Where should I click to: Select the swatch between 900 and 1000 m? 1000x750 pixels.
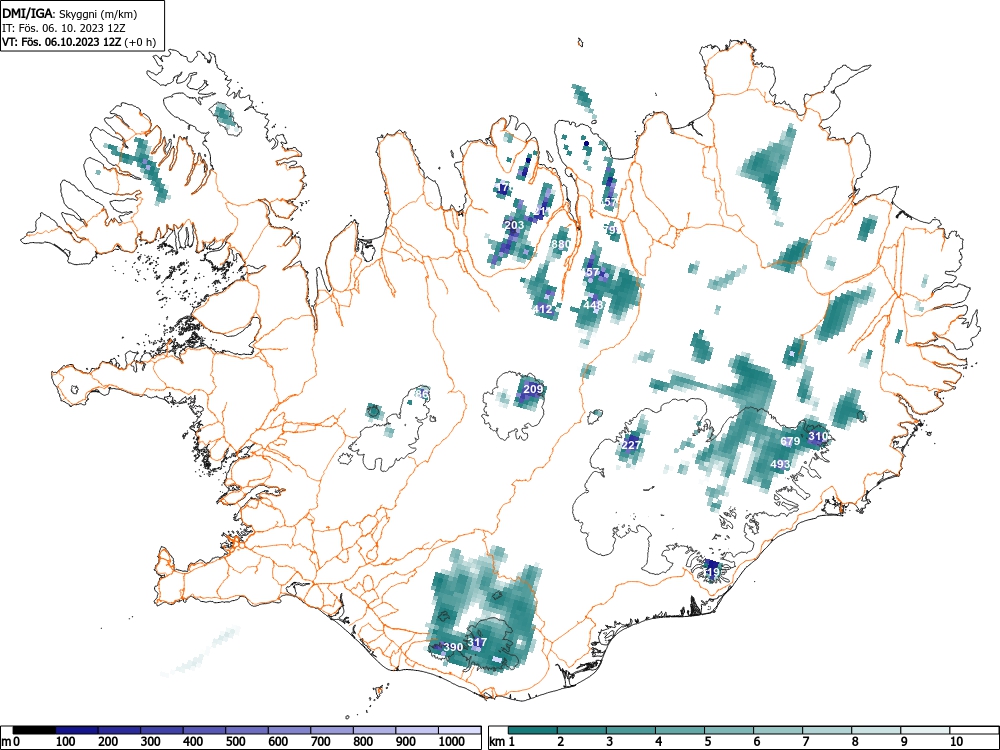click(417, 730)
